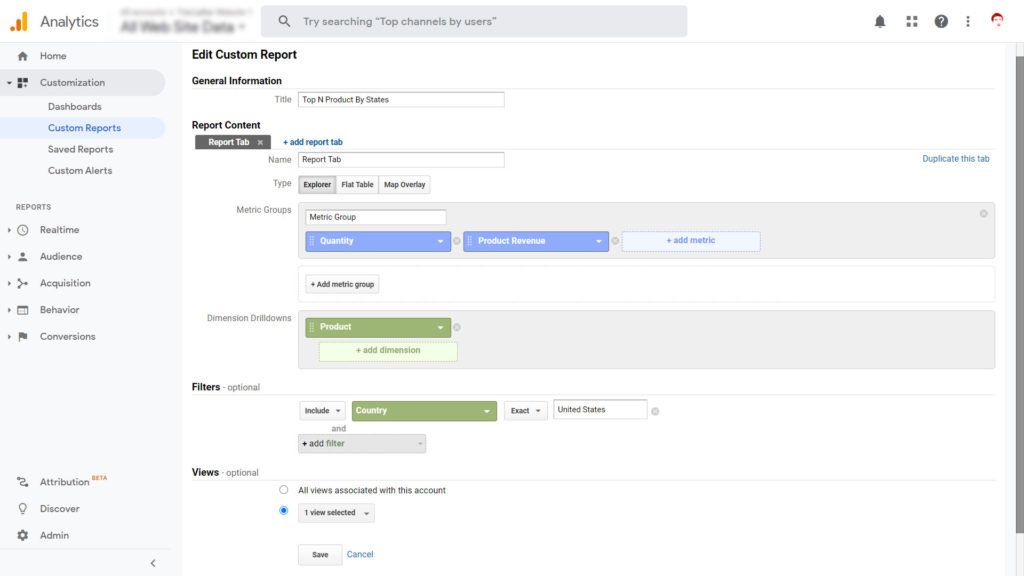Screen dimensions: 1024x576
Task: Choose Map Overlay report type
Action: pos(404,185)
